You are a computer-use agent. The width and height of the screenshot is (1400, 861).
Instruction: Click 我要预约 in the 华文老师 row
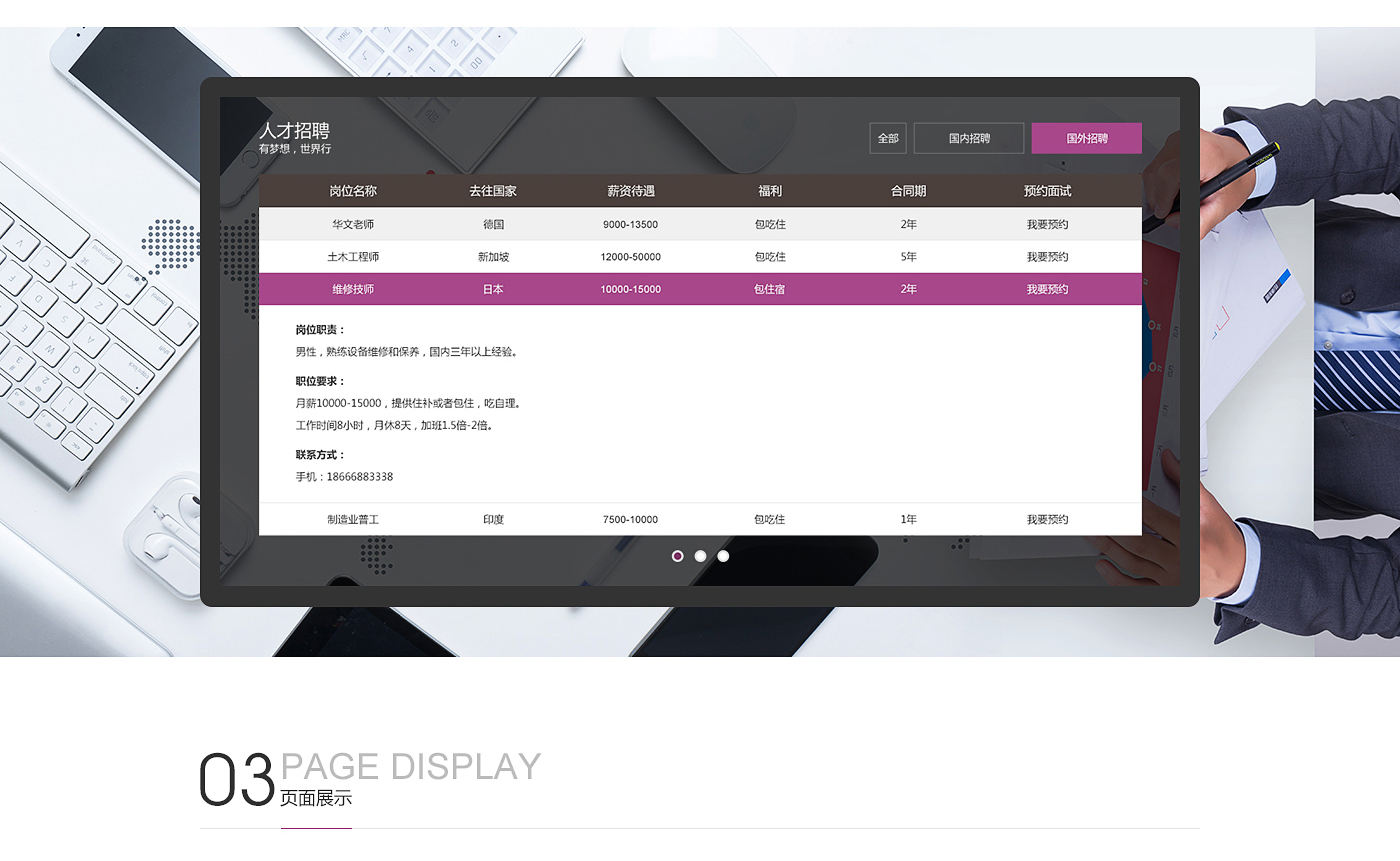[x=1047, y=225]
